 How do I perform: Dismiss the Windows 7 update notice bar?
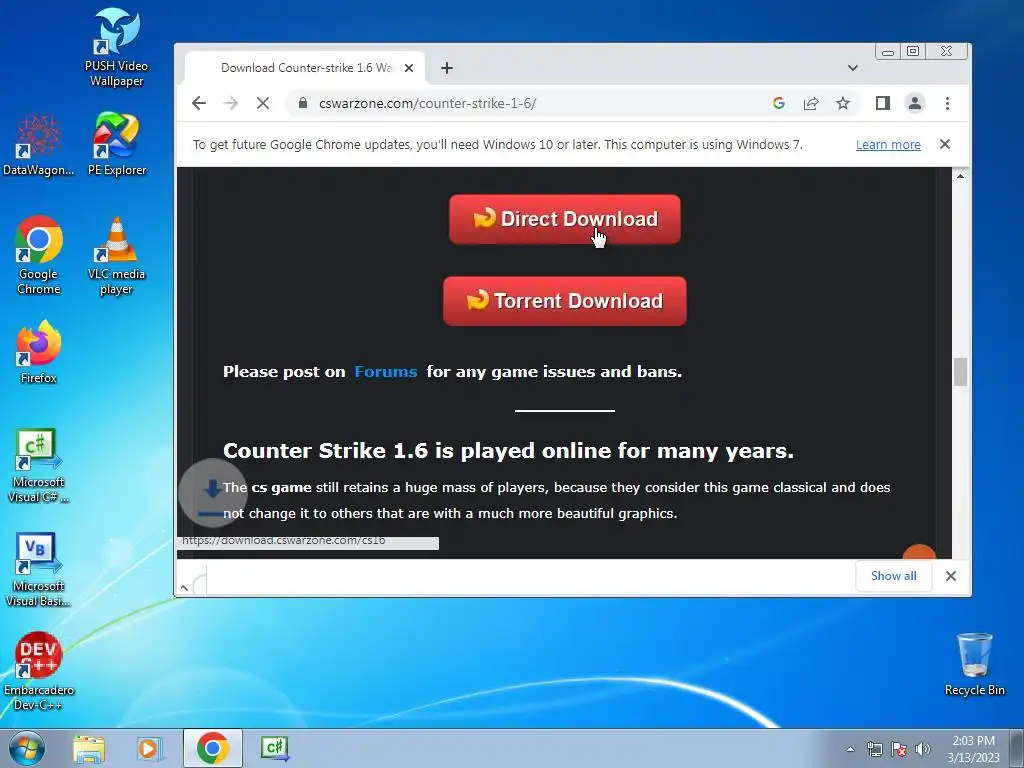[945, 144]
